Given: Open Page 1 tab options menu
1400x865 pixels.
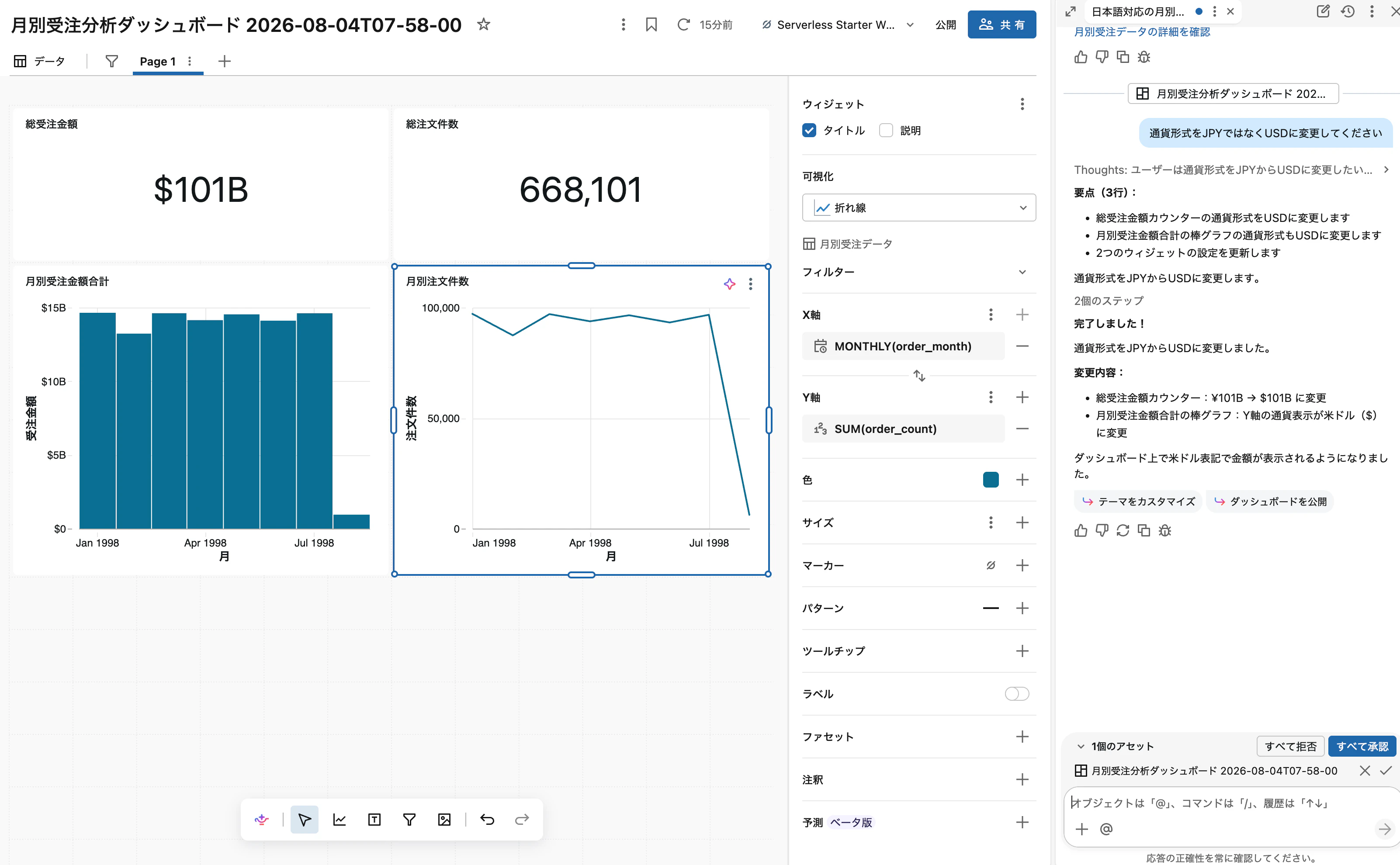Looking at the screenshot, I should [x=189, y=61].
